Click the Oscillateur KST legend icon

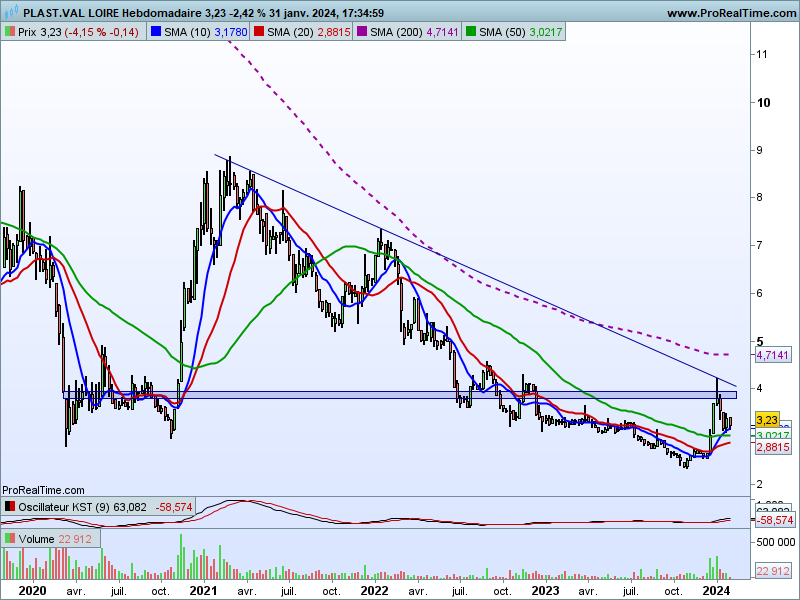point(10,507)
